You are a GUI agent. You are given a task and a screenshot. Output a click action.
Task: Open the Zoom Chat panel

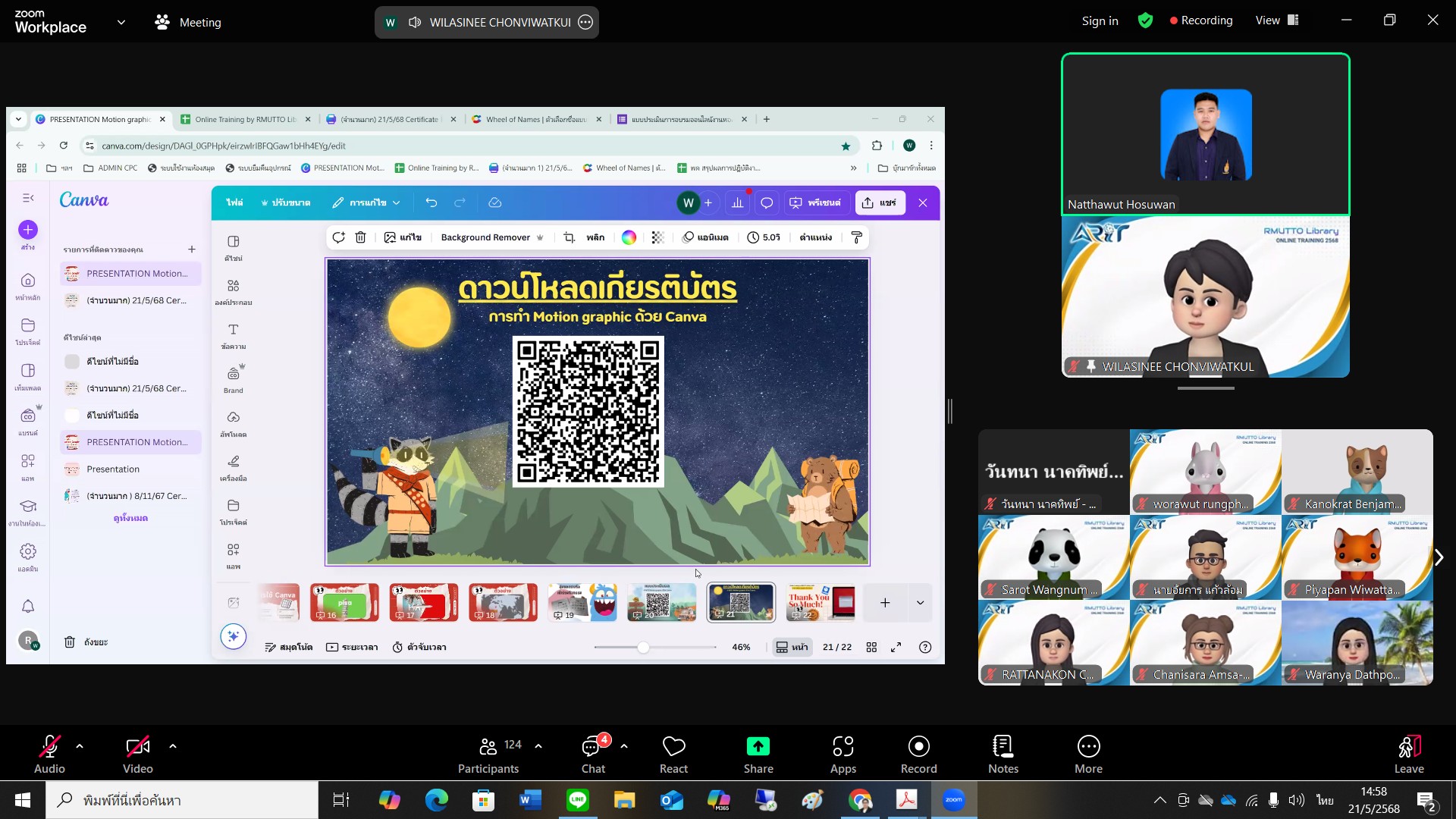(x=593, y=754)
